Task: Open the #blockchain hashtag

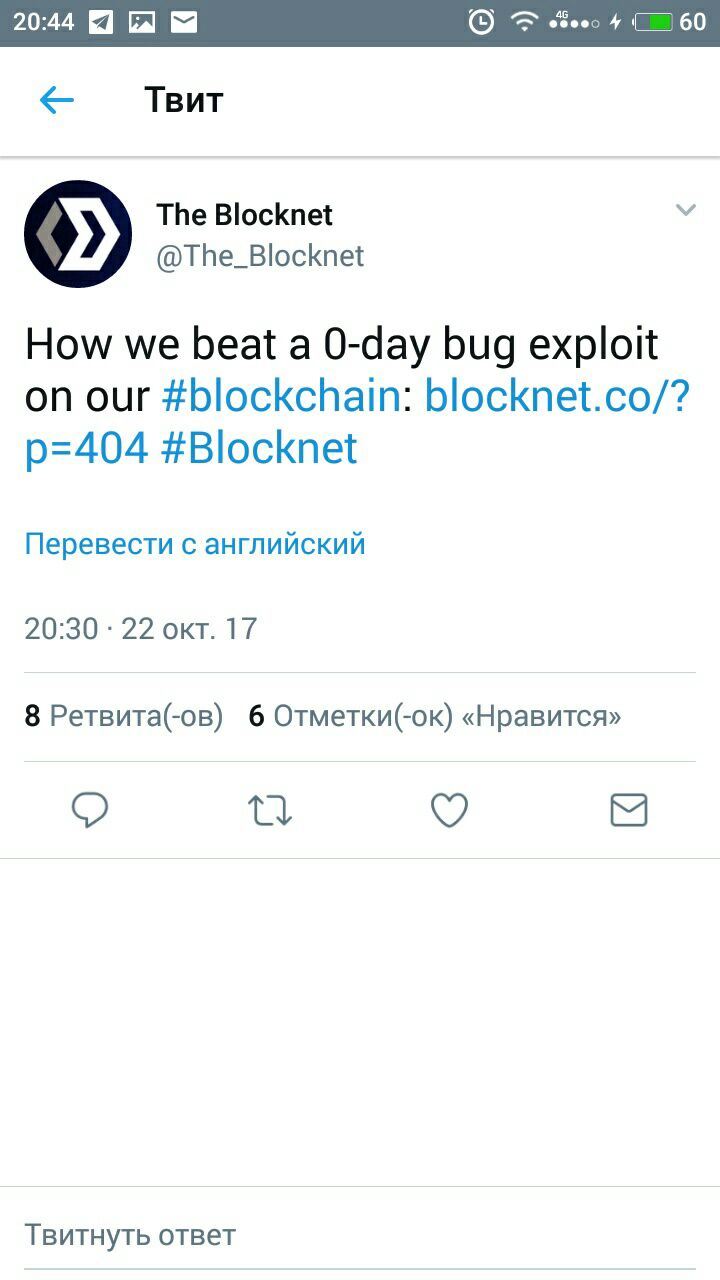Action: click(x=281, y=397)
